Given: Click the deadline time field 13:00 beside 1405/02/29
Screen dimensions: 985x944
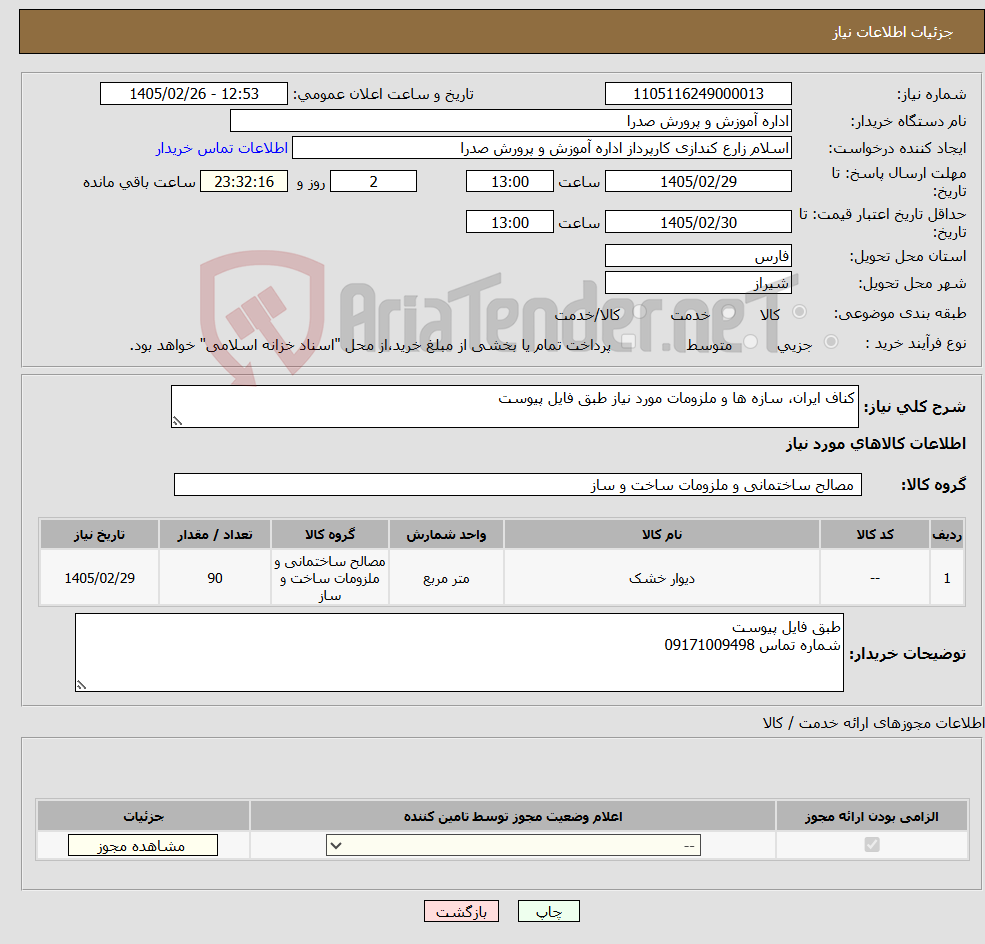Looking at the screenshot, I should pos(509,182).
